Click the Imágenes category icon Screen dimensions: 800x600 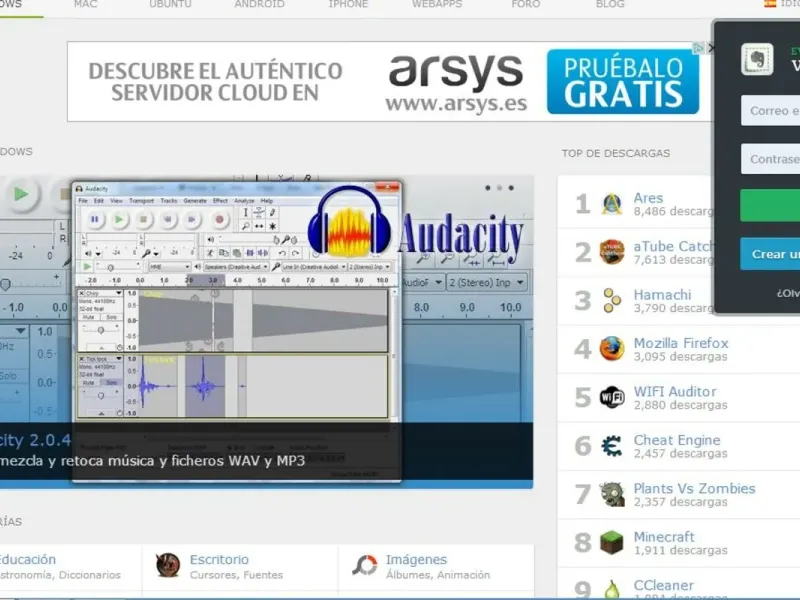(x=364, y=565)
